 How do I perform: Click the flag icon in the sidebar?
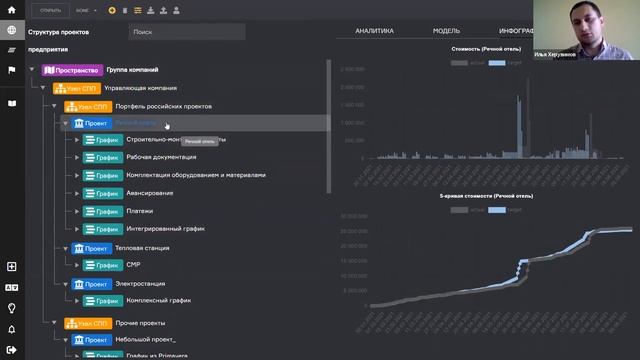click(12, 70)
